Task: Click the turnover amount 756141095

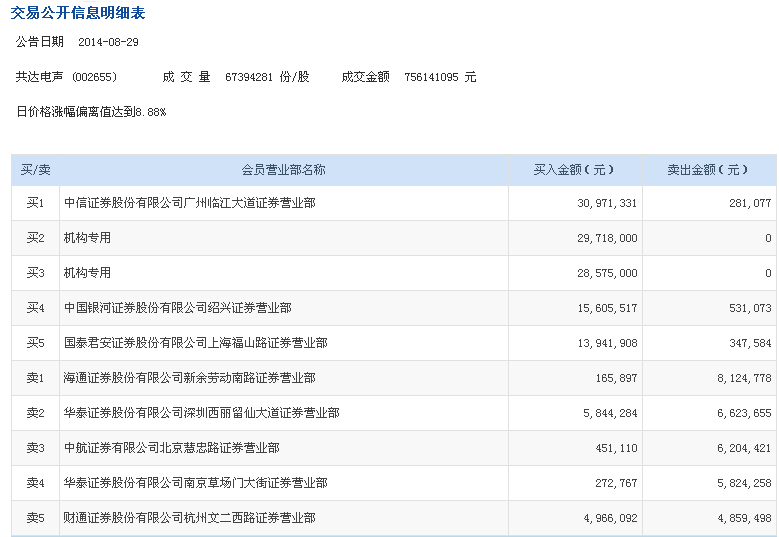Action: 431,77
